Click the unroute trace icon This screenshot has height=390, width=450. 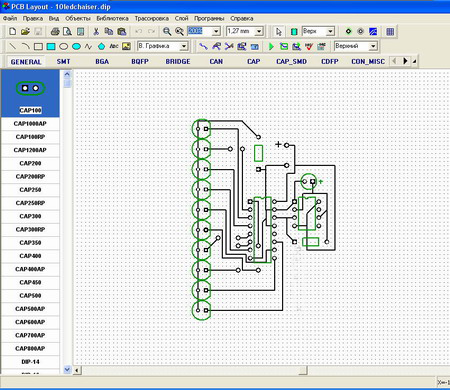pos(229,46)
